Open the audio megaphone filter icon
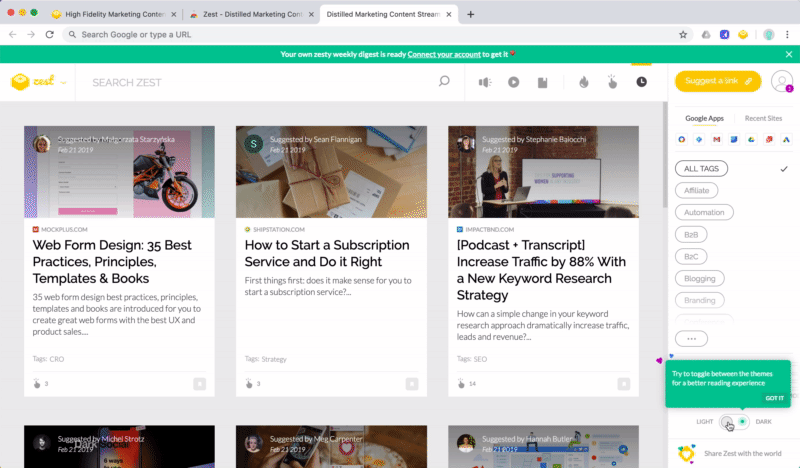This screenshot has height=468, width=800. [x=485, y=82]
